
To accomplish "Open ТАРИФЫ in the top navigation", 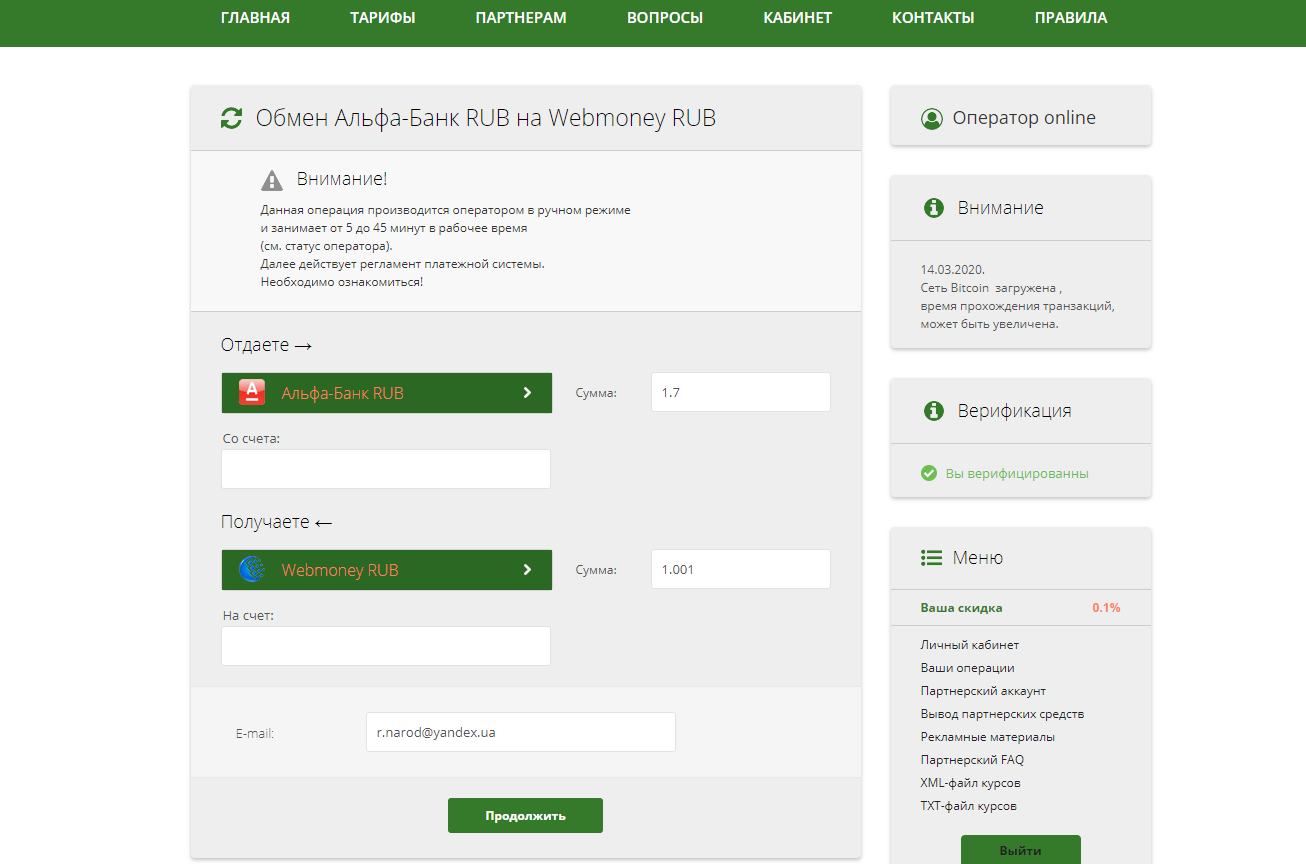I will coord(383,18).
